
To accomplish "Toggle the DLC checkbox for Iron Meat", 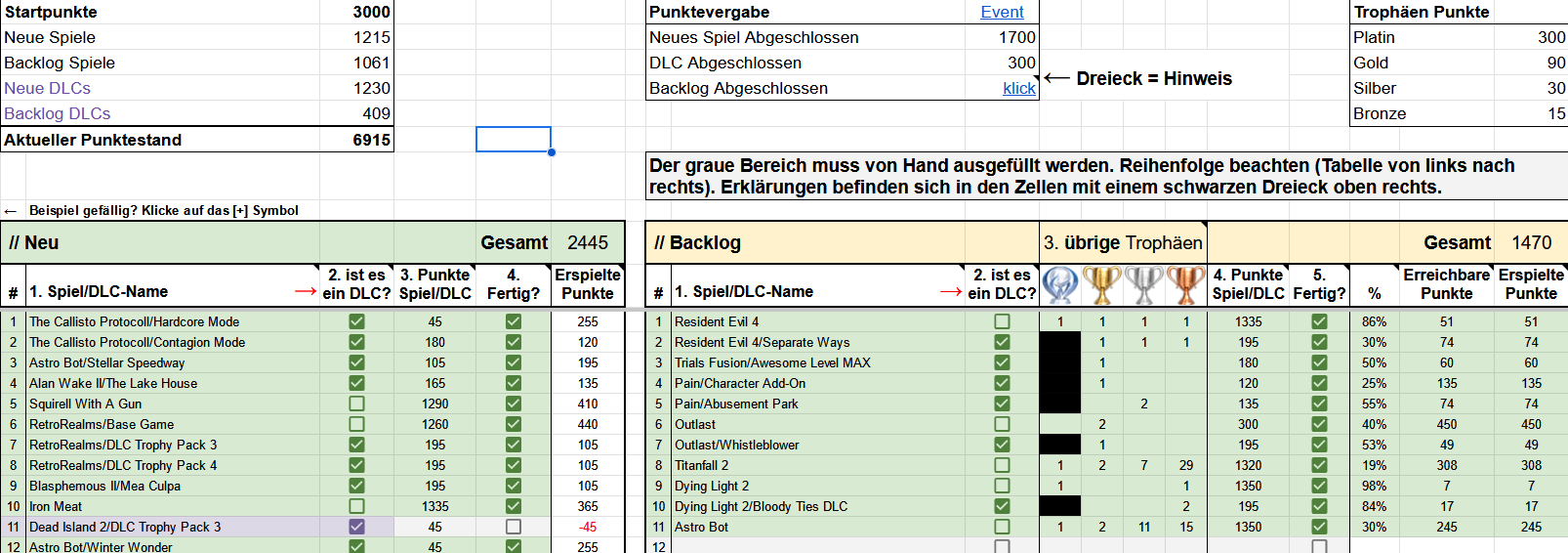I will 357,506.
